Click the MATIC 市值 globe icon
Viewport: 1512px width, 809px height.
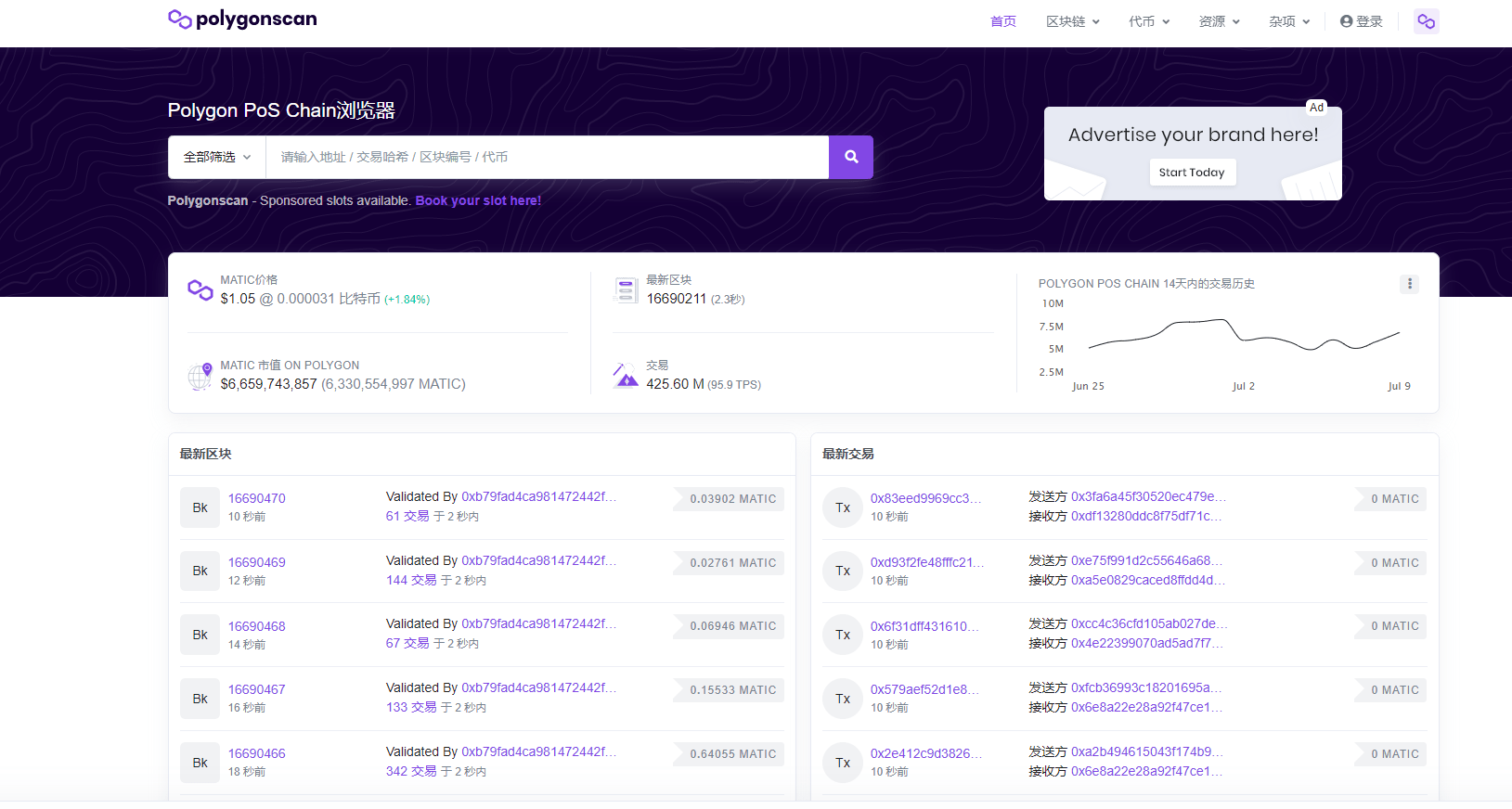tap(200, 376)
